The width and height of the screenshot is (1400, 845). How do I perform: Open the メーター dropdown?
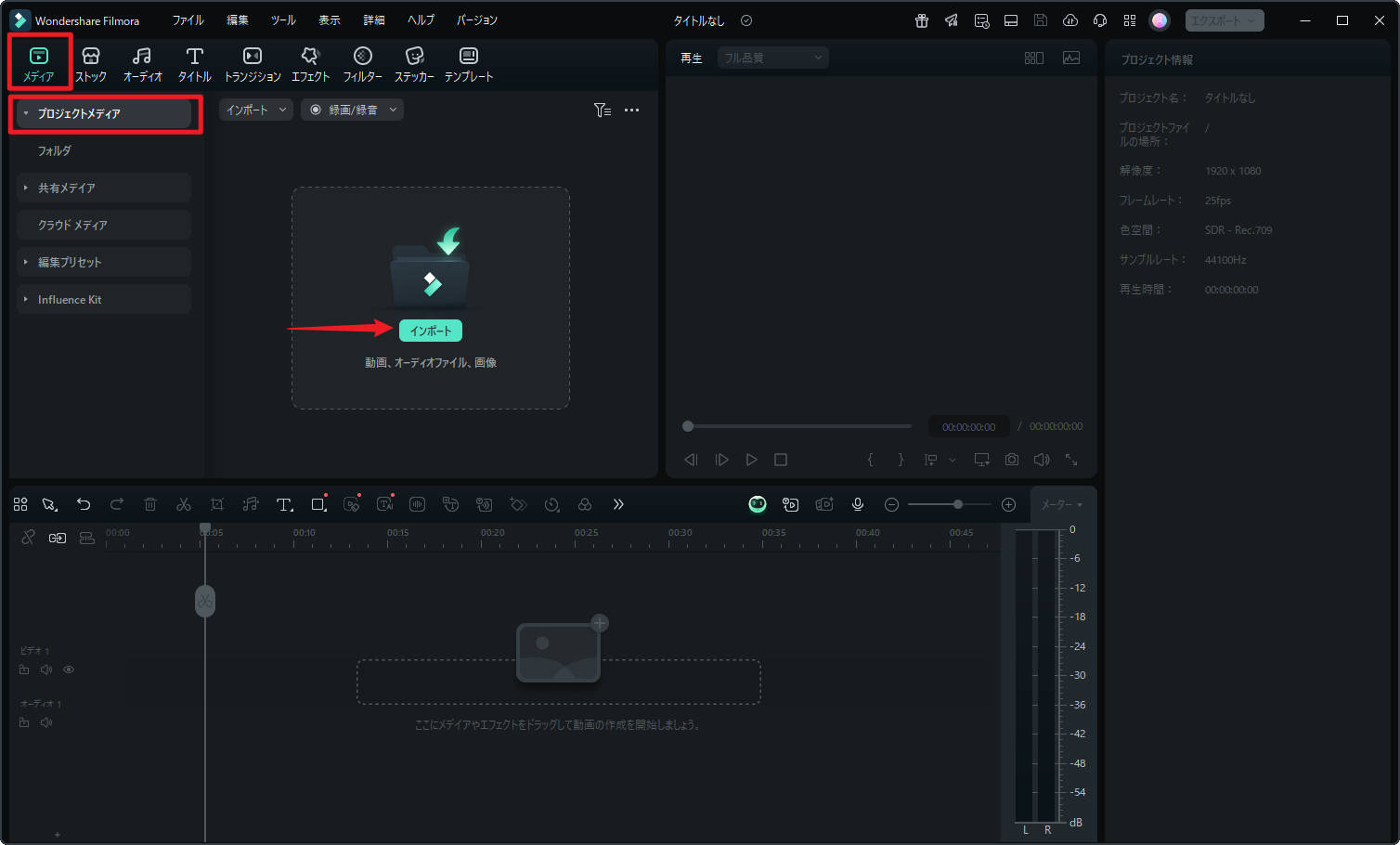point(1062,504)
